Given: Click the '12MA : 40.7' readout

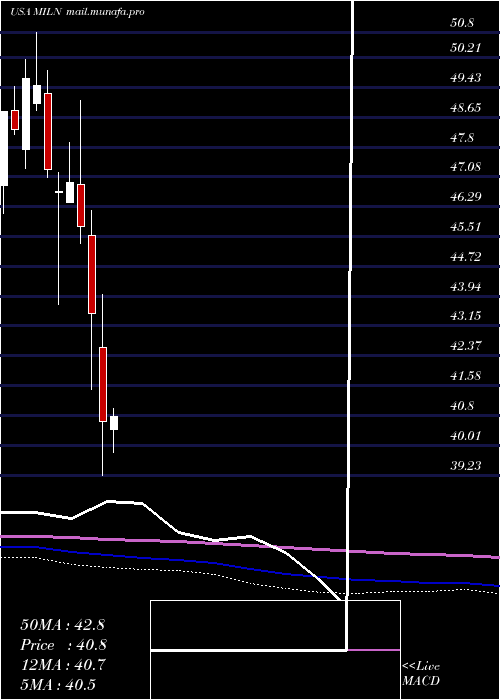Looking at the screenshot, I should pyautogui.click(x=62, y=665).
